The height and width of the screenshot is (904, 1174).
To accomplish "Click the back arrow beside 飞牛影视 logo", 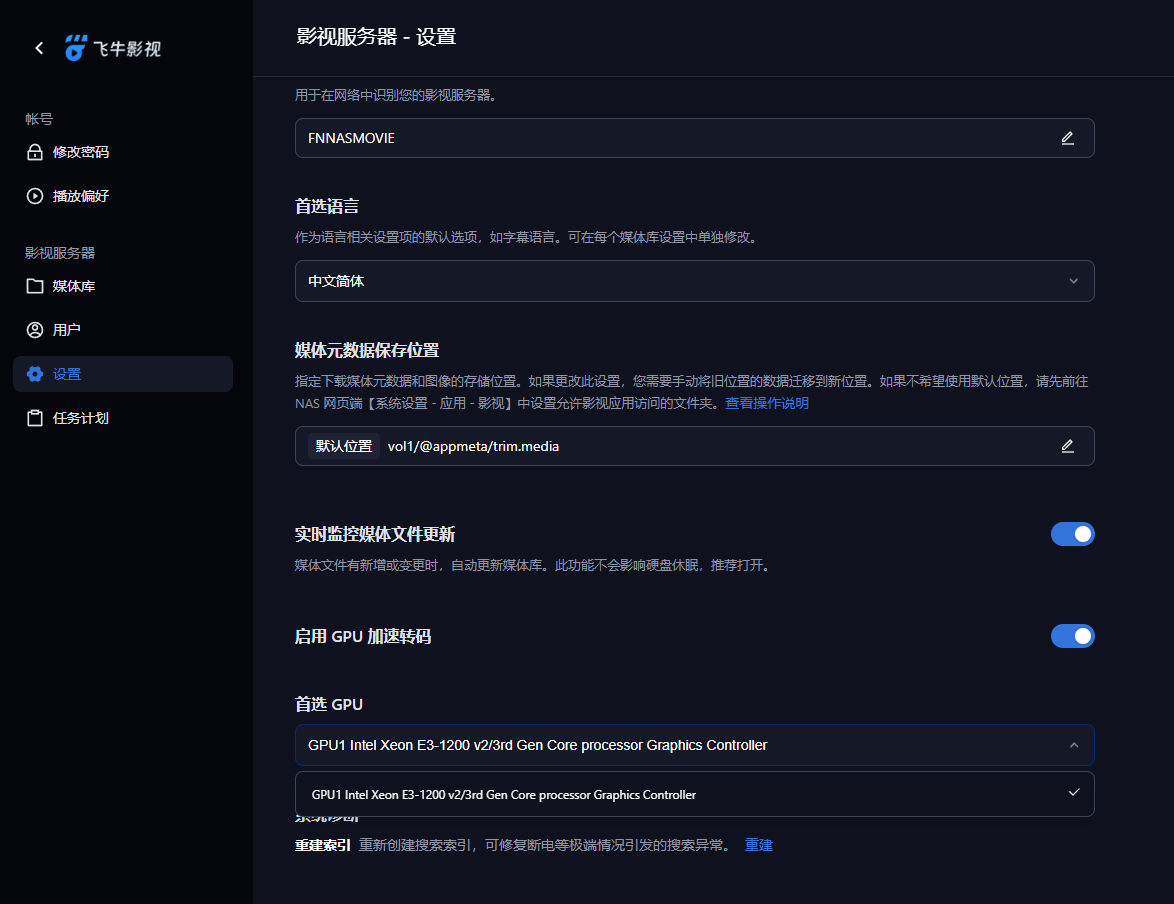I will click(39, 48).
